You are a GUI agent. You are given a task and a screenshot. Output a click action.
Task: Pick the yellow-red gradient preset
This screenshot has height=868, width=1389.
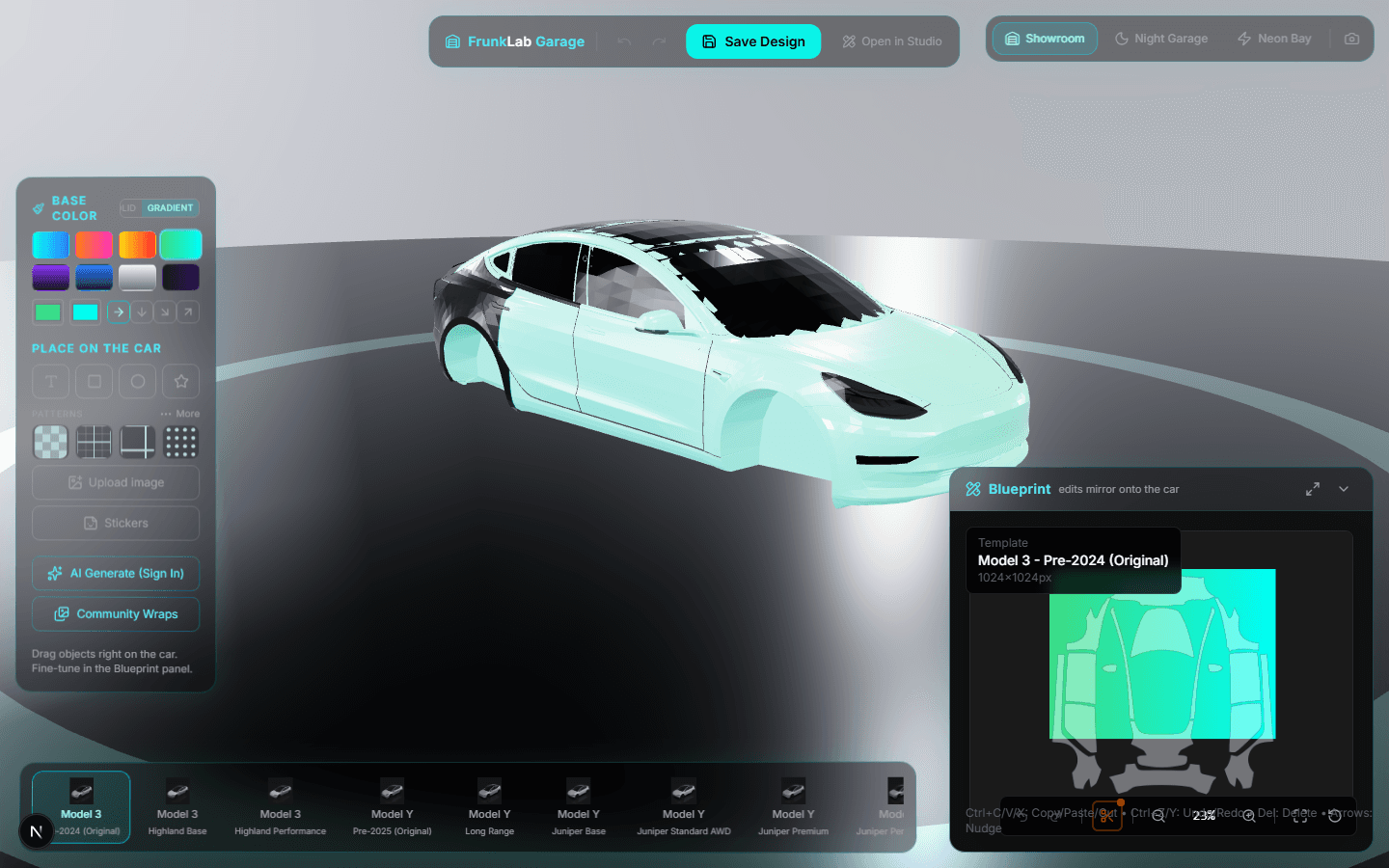[x=138, y=245]
